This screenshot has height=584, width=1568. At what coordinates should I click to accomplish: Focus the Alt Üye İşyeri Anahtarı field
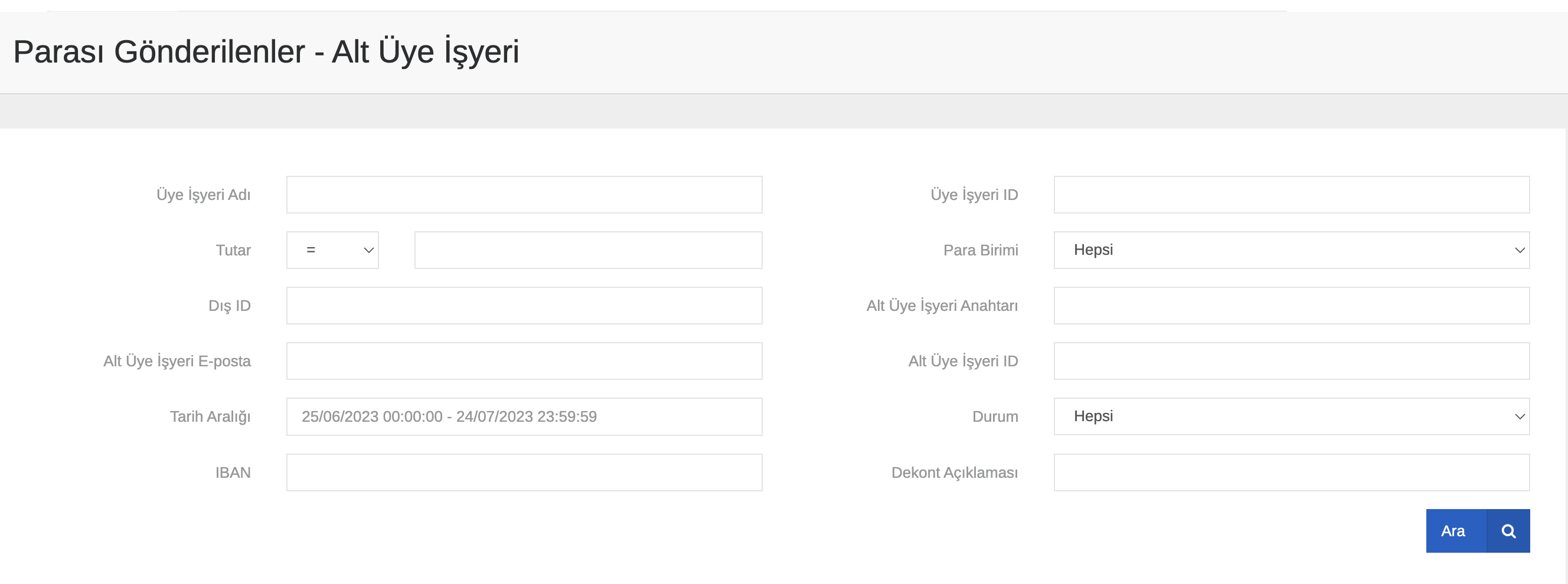point(1291,306)
